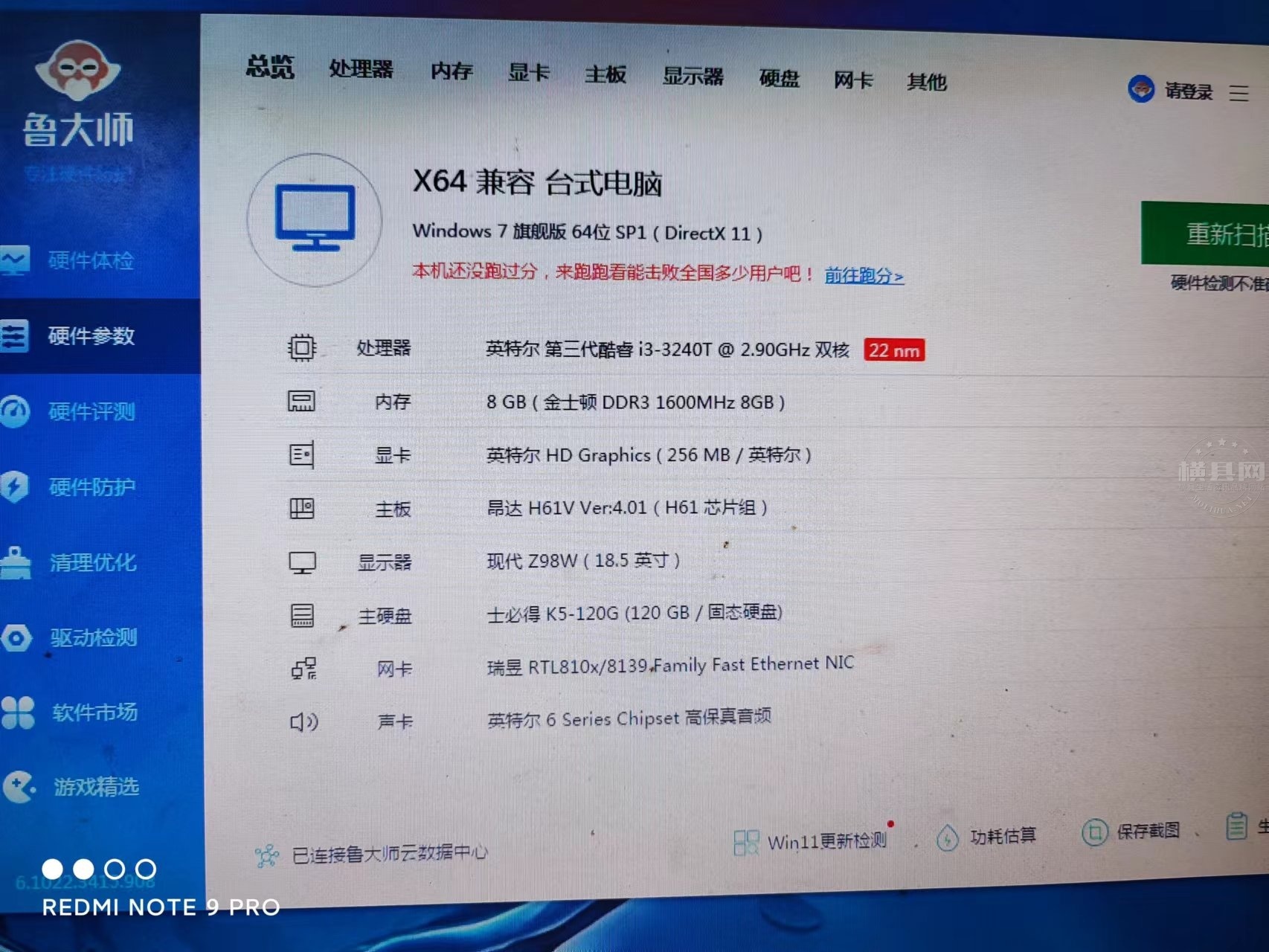Click the 软件市场 four-leaf icon
The width and height of the screenshot is (1269, 952).
pyautogui.click(x=17, y=713)
